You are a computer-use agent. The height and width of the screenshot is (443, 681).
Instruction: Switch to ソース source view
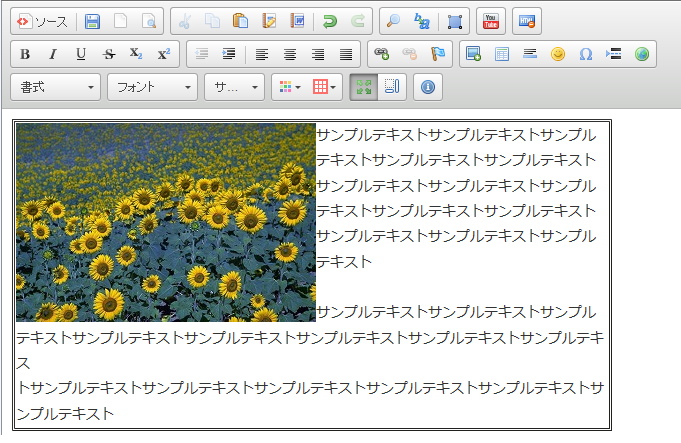[x=42, y=21]
